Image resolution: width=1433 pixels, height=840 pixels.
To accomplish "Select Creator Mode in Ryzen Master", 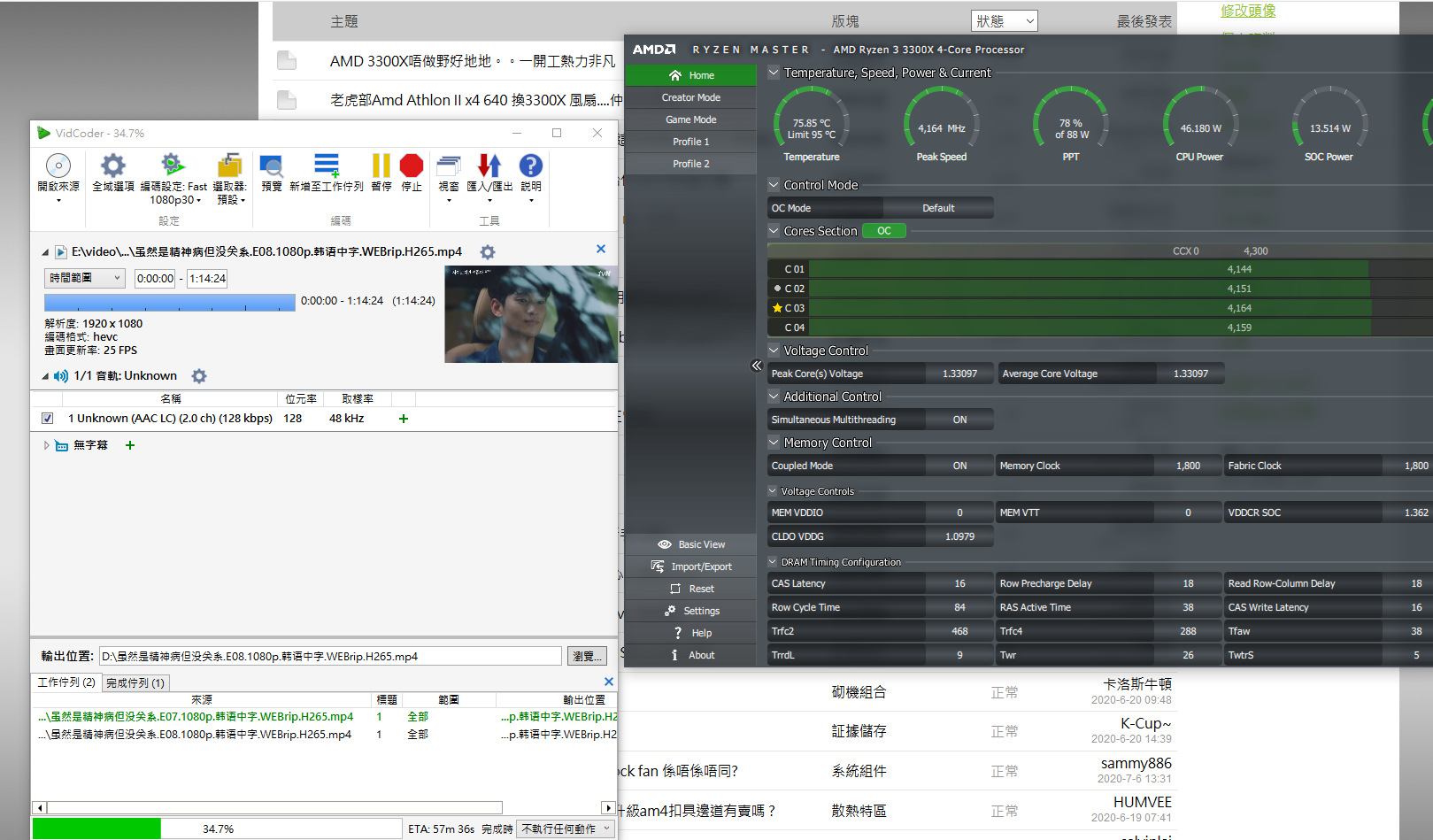I will [691, 97].
